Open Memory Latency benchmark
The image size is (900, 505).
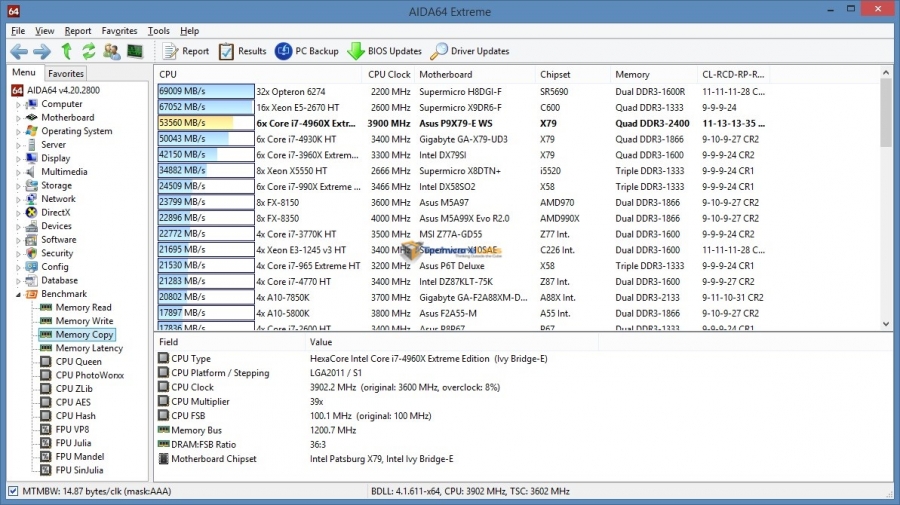89,348
